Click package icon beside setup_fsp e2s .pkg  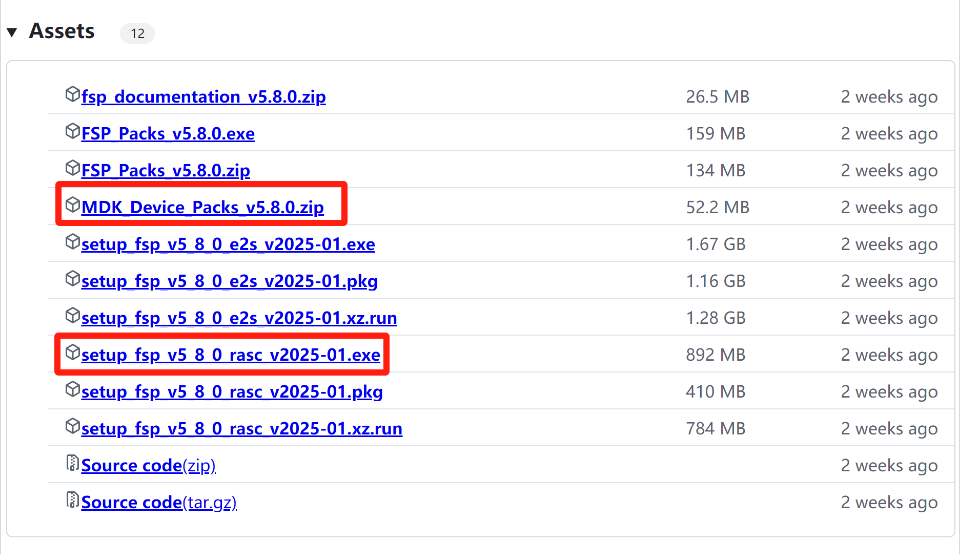coord(72,279)
